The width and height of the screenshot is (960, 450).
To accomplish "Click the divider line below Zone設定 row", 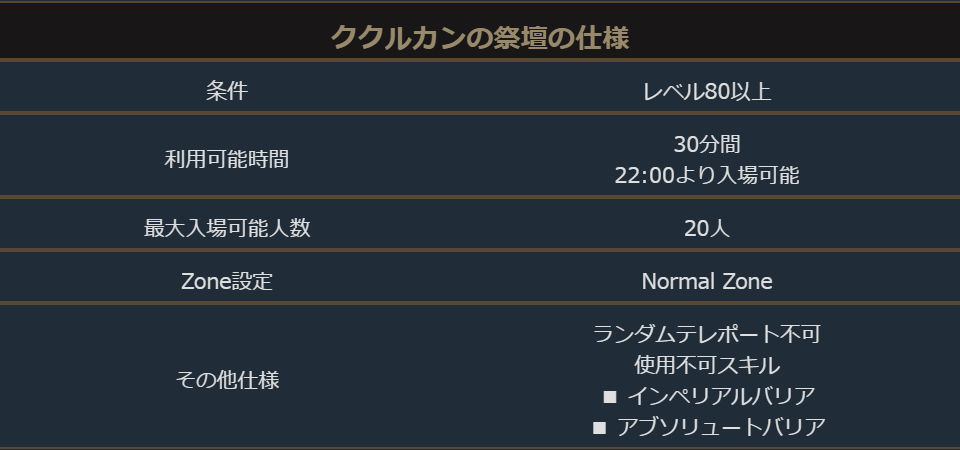I will click(x=480, y=302).
